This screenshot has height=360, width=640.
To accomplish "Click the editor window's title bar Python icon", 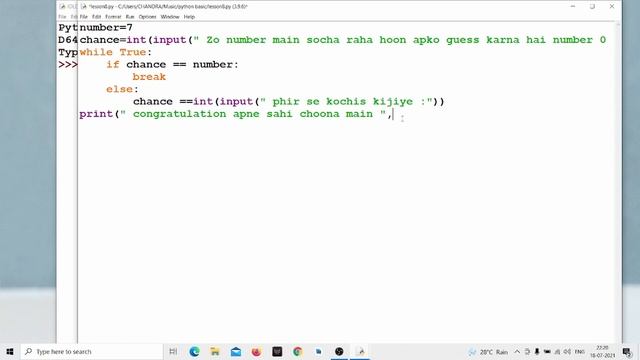I will [84, 7].
